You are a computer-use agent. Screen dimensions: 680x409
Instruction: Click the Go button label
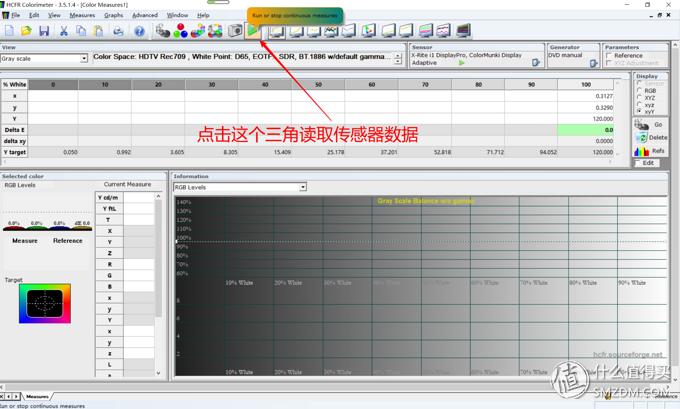(x=658, y=124)
